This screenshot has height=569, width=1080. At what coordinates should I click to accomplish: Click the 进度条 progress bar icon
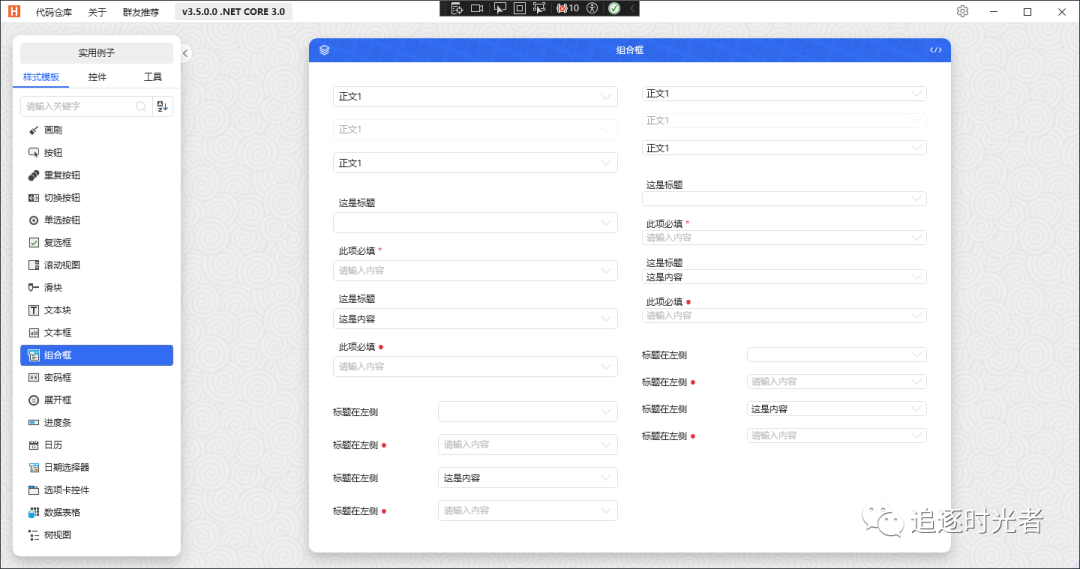34,423
